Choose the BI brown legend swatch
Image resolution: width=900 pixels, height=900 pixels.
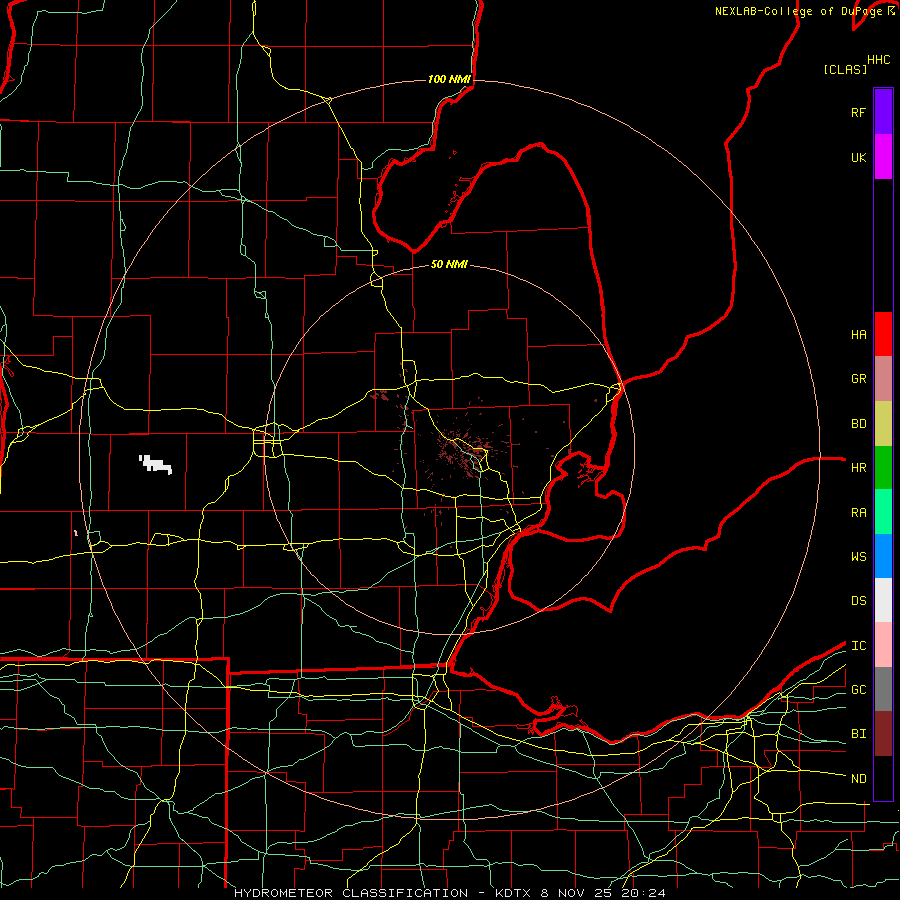[x=883, y=734]
